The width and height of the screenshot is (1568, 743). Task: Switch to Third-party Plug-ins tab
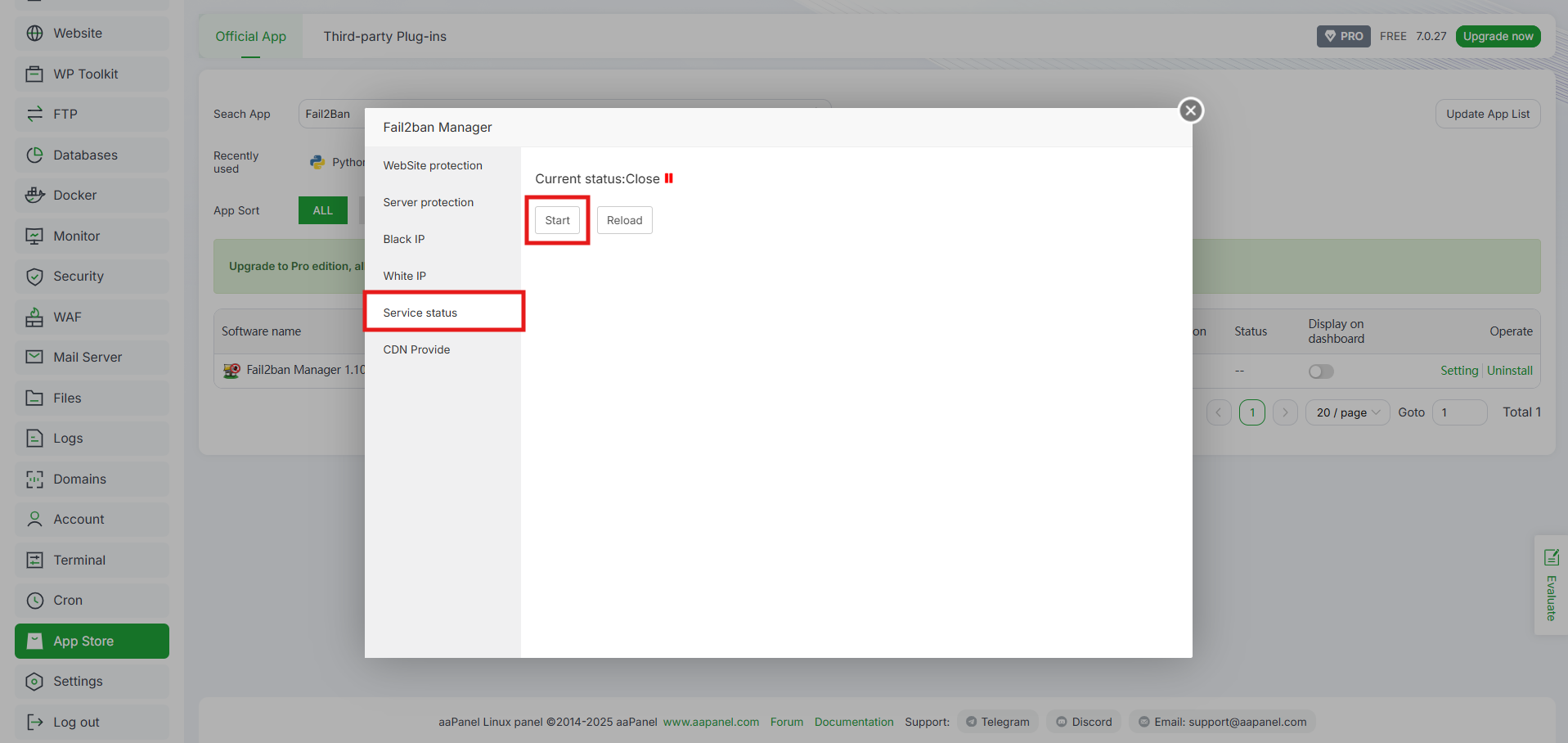point(385,36)
